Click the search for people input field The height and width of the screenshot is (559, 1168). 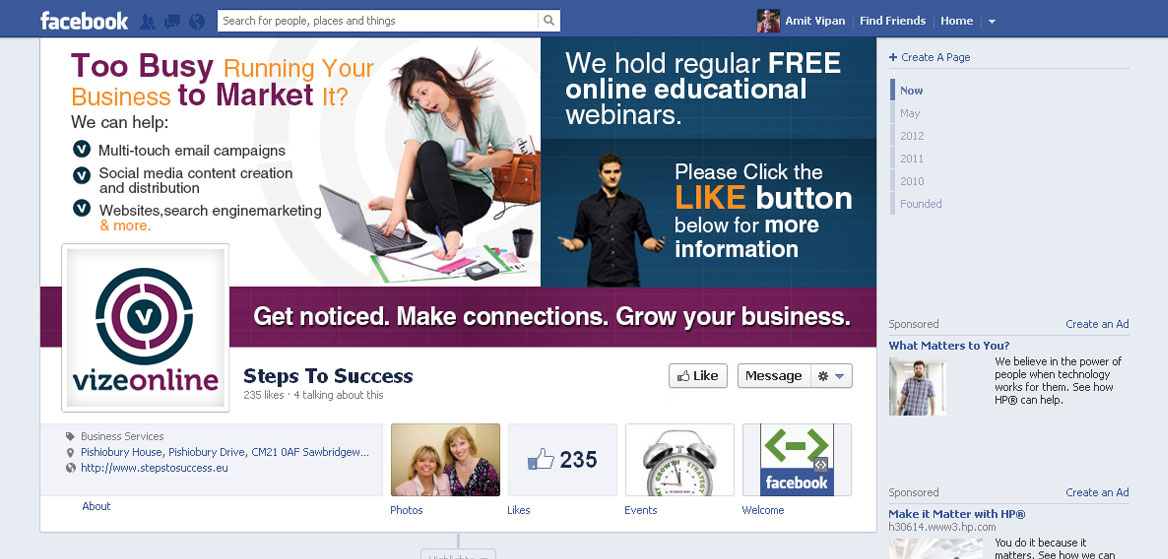click(378, 21)
